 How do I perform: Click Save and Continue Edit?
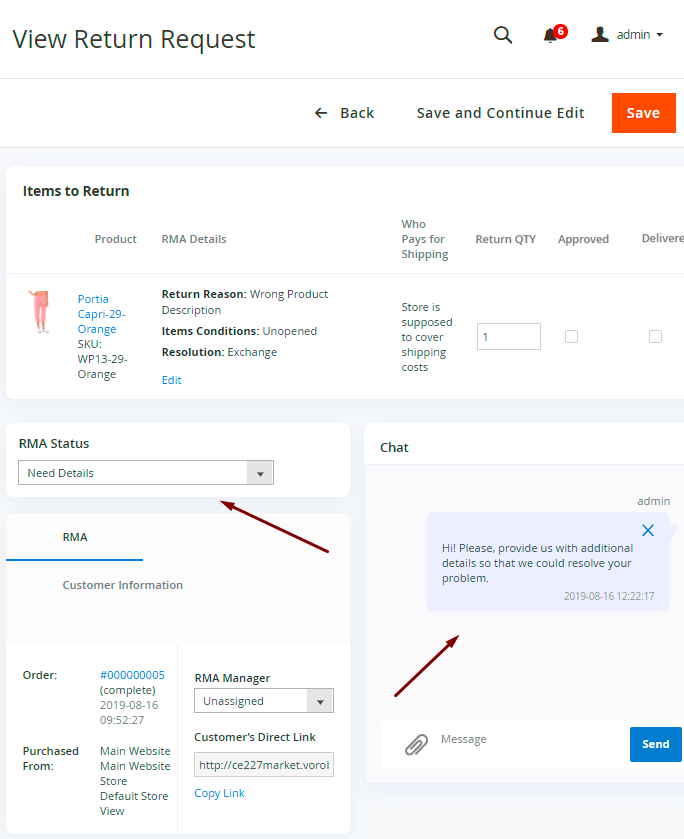tap(500, 113)
